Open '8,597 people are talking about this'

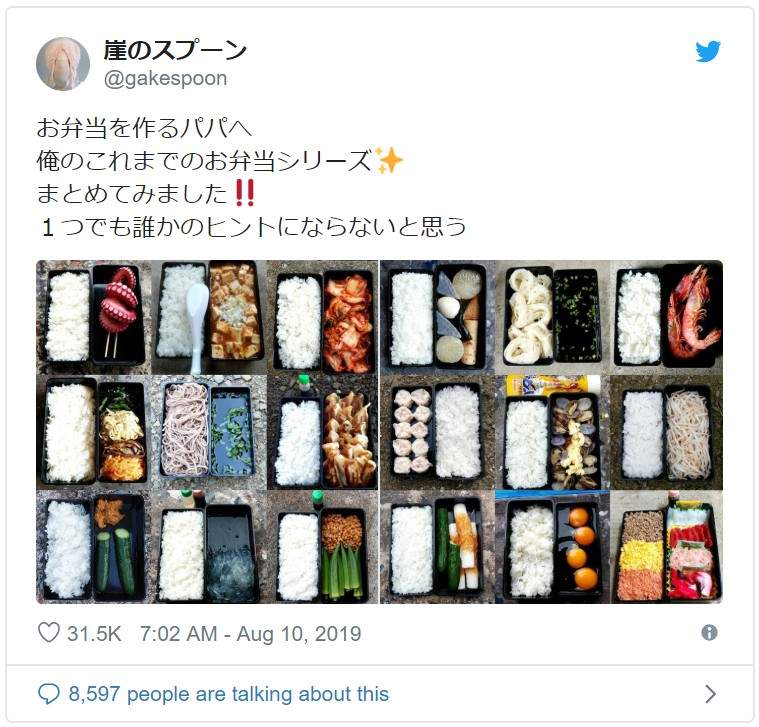(x=229, y=694)
